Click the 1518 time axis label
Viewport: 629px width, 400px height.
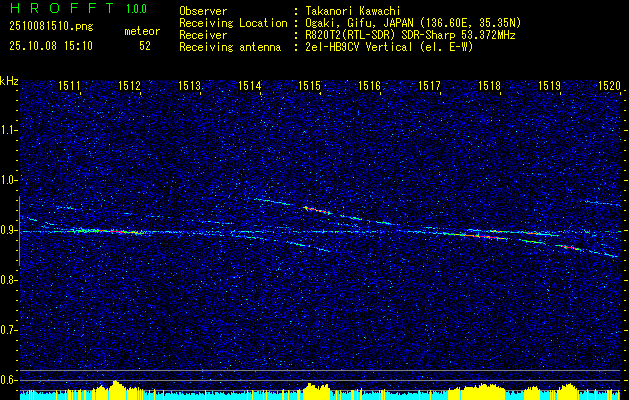pos(489,85)
